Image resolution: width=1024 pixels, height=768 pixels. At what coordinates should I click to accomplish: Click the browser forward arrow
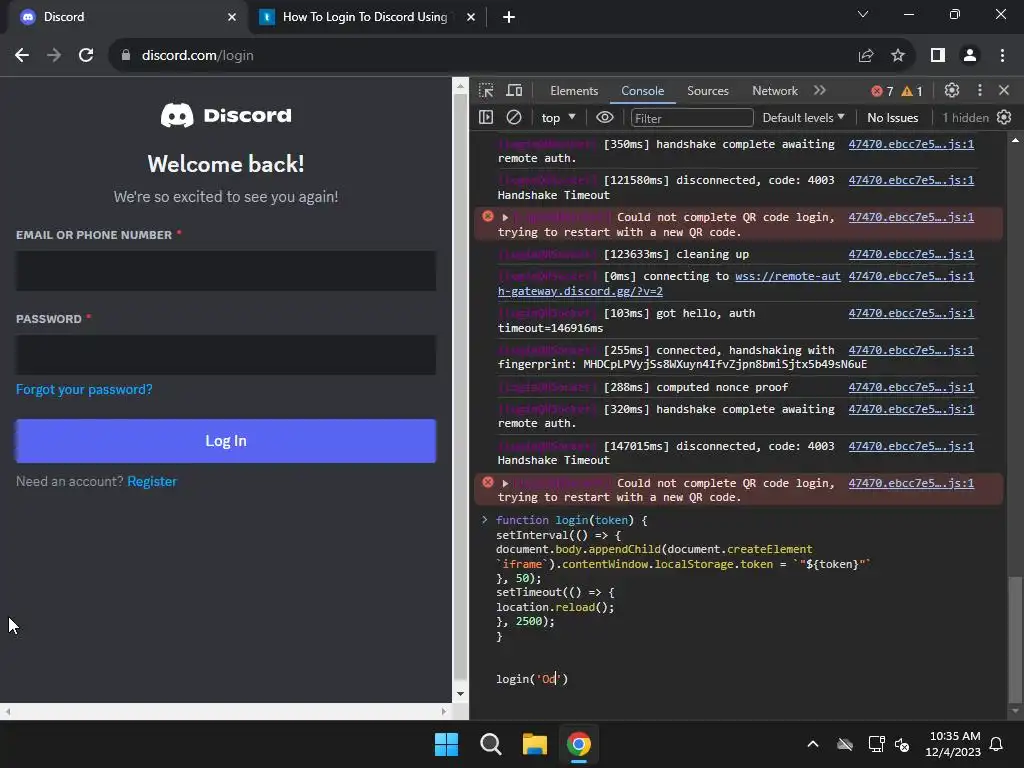pos(54,56)
